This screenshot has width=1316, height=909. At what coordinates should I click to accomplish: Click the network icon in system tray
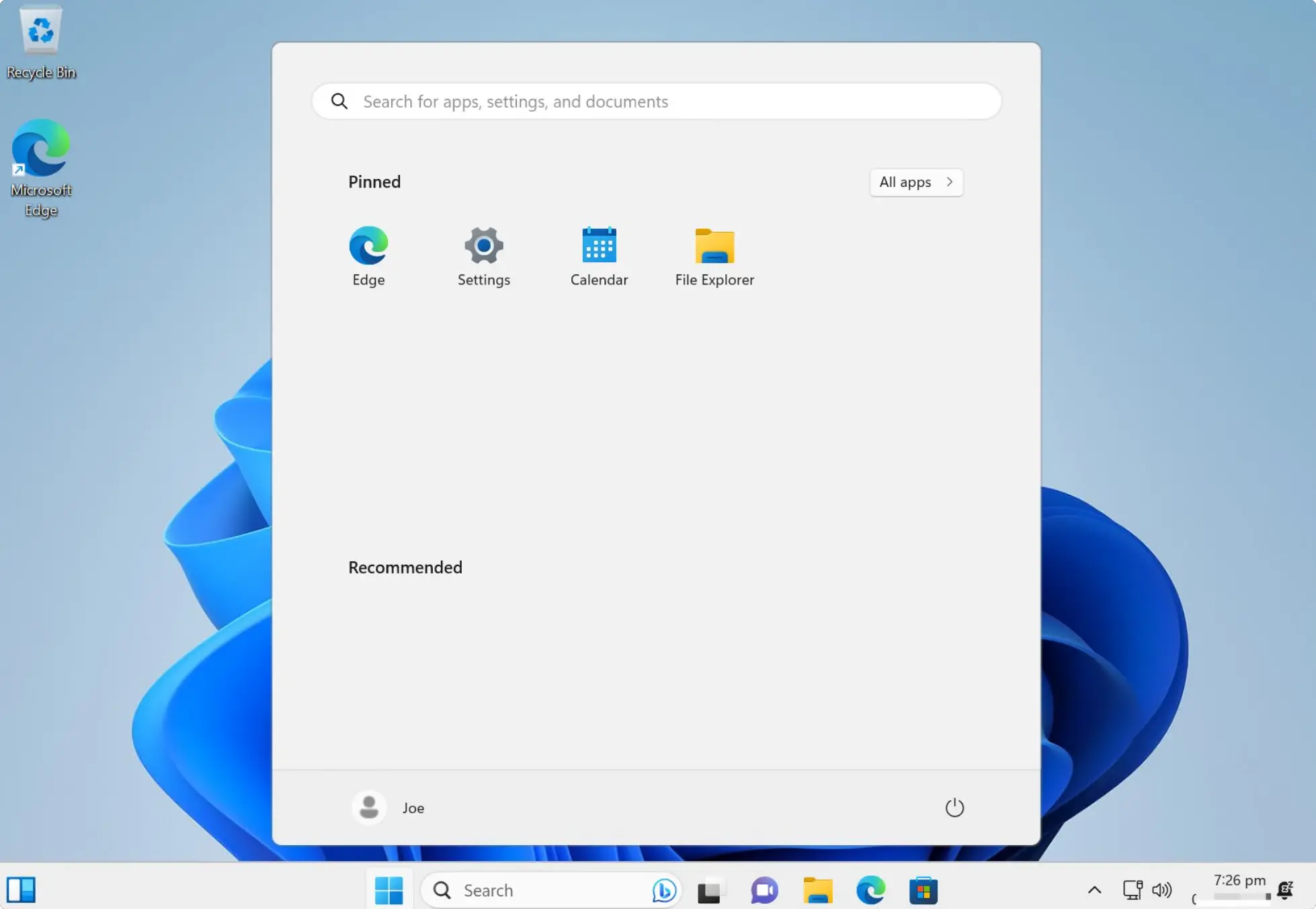(1133, 890)
